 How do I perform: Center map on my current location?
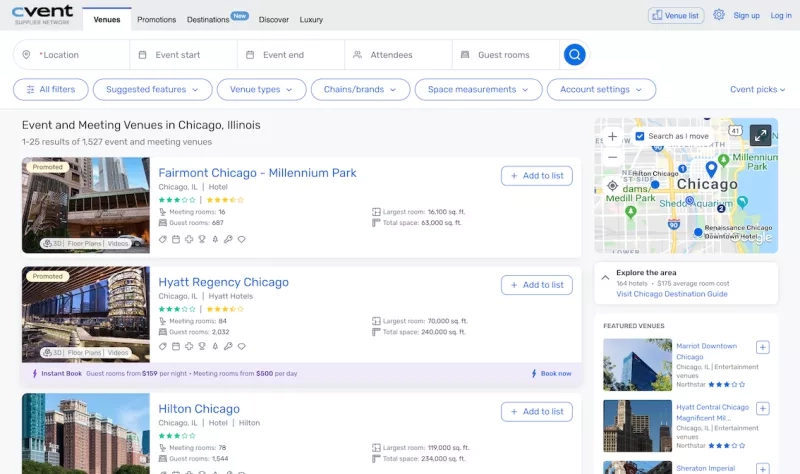[x=612, y=185]
